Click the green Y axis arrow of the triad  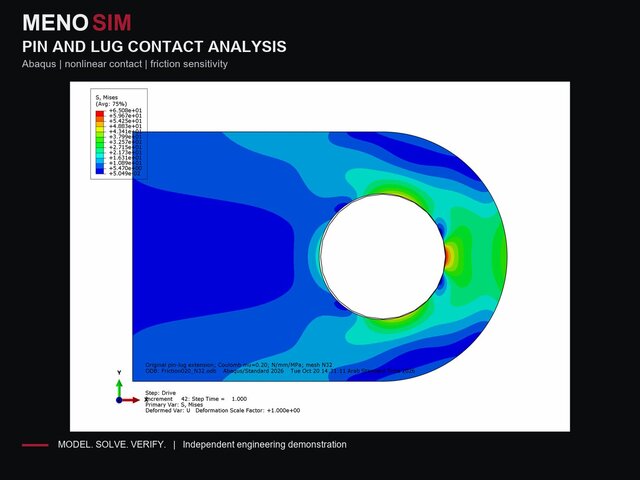pyautogui.click(x=119, y=388)
